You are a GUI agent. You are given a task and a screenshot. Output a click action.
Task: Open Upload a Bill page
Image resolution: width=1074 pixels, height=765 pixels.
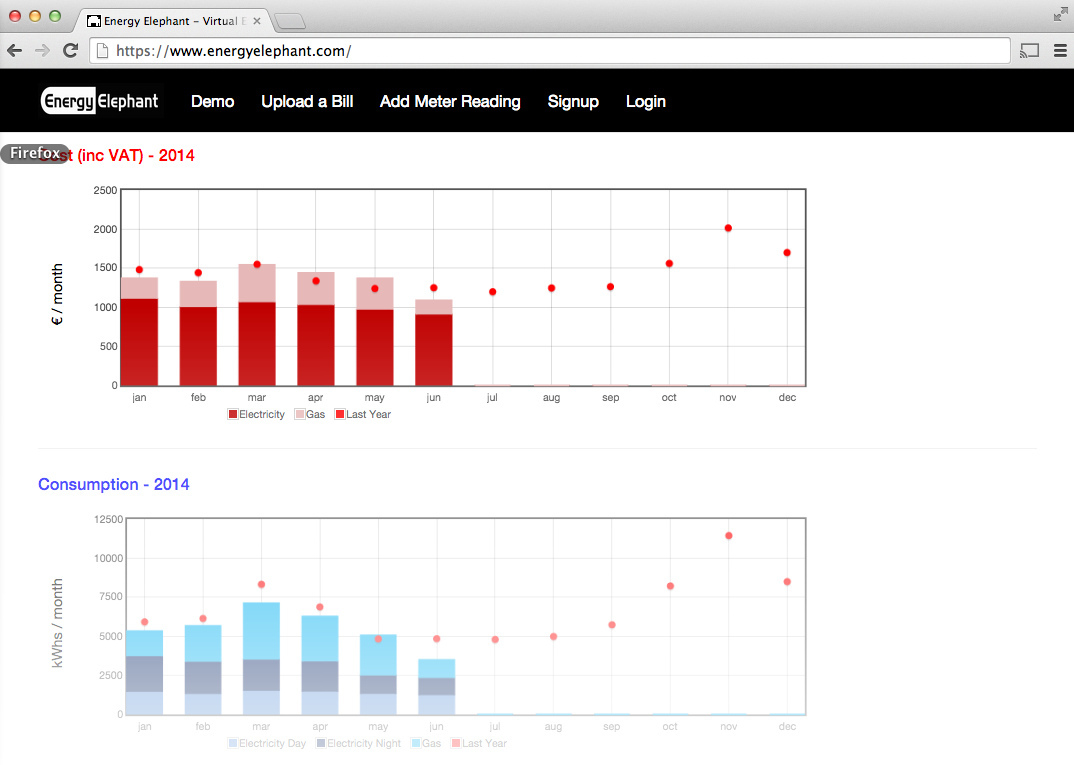click(307, 101)
